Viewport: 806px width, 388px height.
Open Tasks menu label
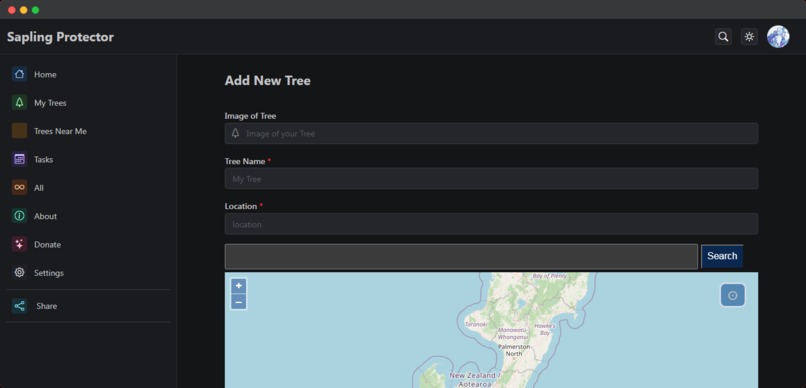[44, 159]
